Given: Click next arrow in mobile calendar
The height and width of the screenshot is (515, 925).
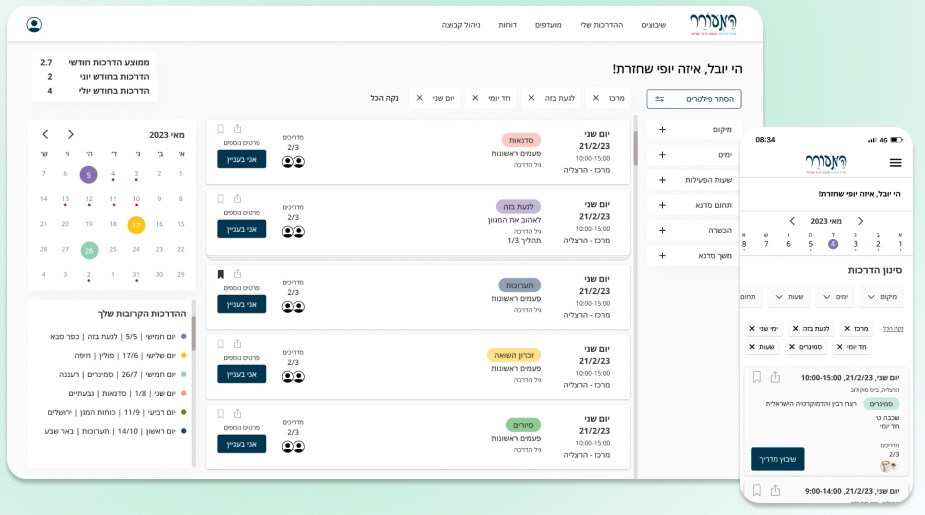Looking at the screenshot, I should (860, 221).
